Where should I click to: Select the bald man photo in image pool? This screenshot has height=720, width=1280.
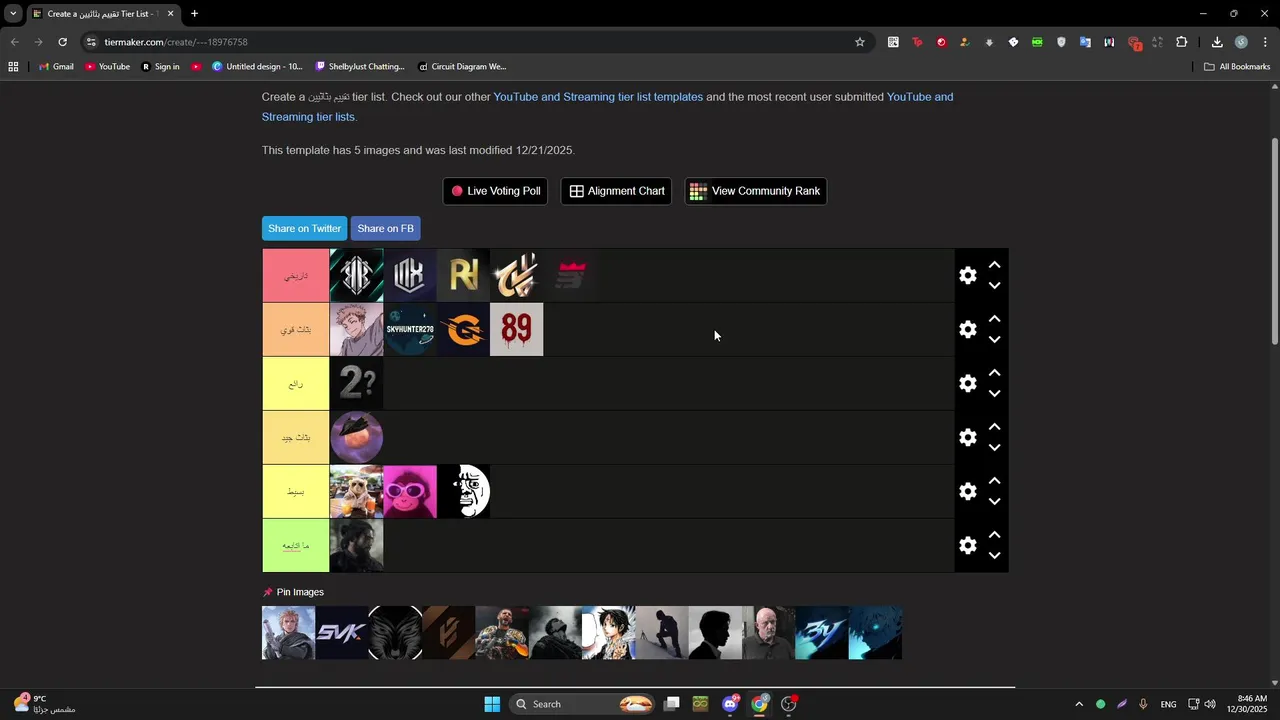(x=769, y=633)
